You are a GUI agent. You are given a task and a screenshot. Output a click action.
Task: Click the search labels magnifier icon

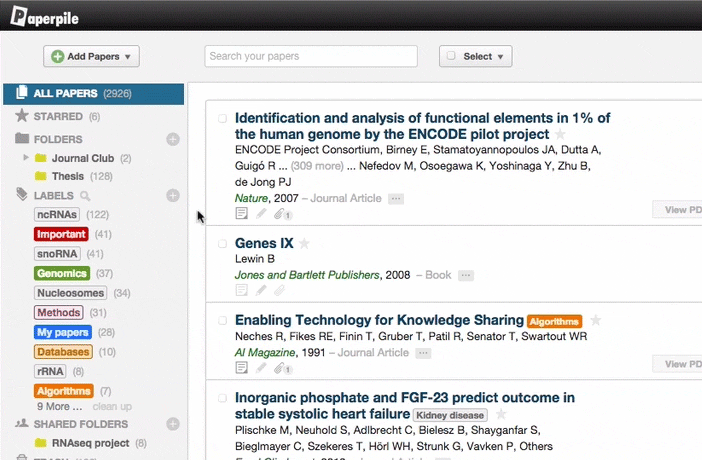[x=85, y=196]
